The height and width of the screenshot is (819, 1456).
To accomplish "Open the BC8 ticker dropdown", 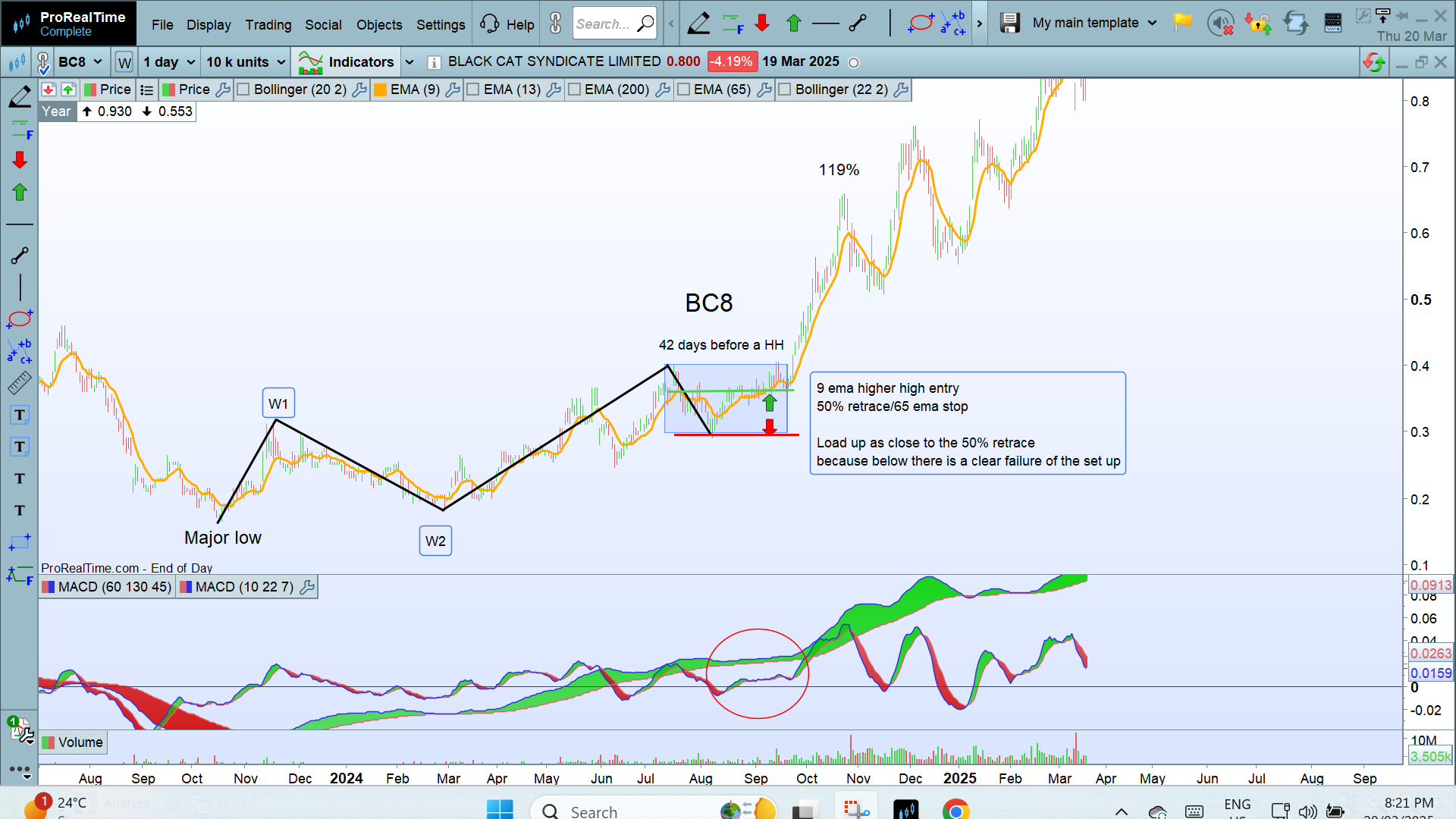I will [80, 62].
